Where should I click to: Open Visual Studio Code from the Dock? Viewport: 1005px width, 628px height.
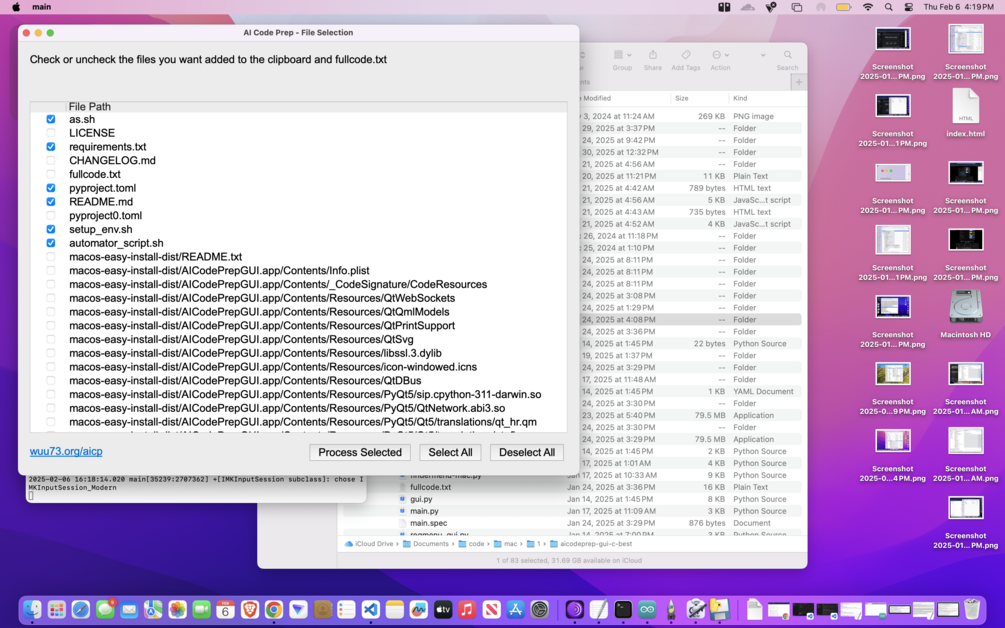370,609
